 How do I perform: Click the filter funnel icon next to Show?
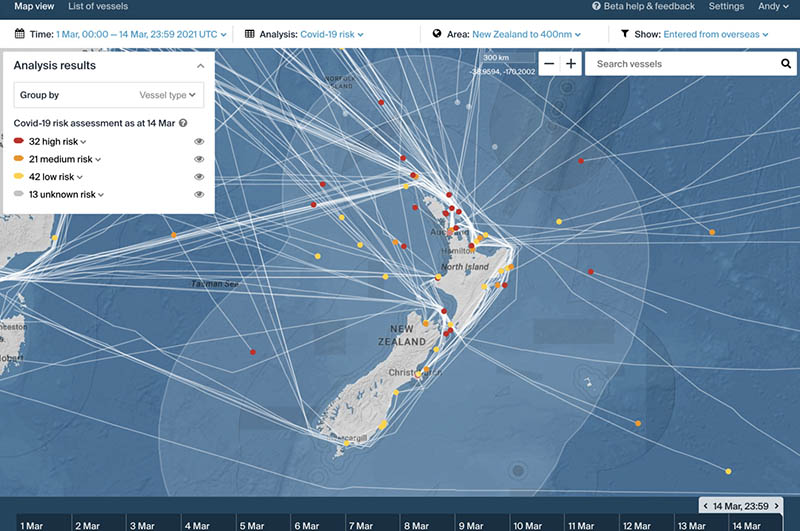[624, 34]
